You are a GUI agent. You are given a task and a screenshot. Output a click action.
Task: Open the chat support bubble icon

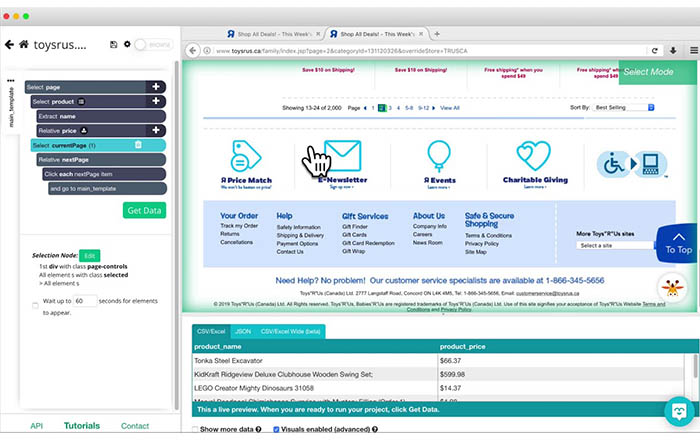(679, 411)
